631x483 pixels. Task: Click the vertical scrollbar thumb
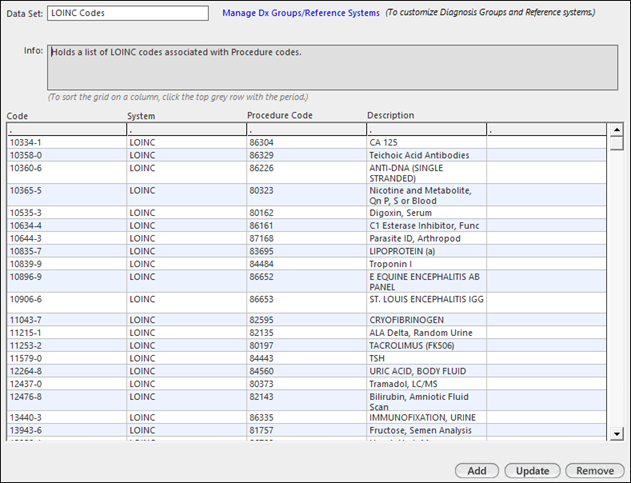(x=617, y=144)
